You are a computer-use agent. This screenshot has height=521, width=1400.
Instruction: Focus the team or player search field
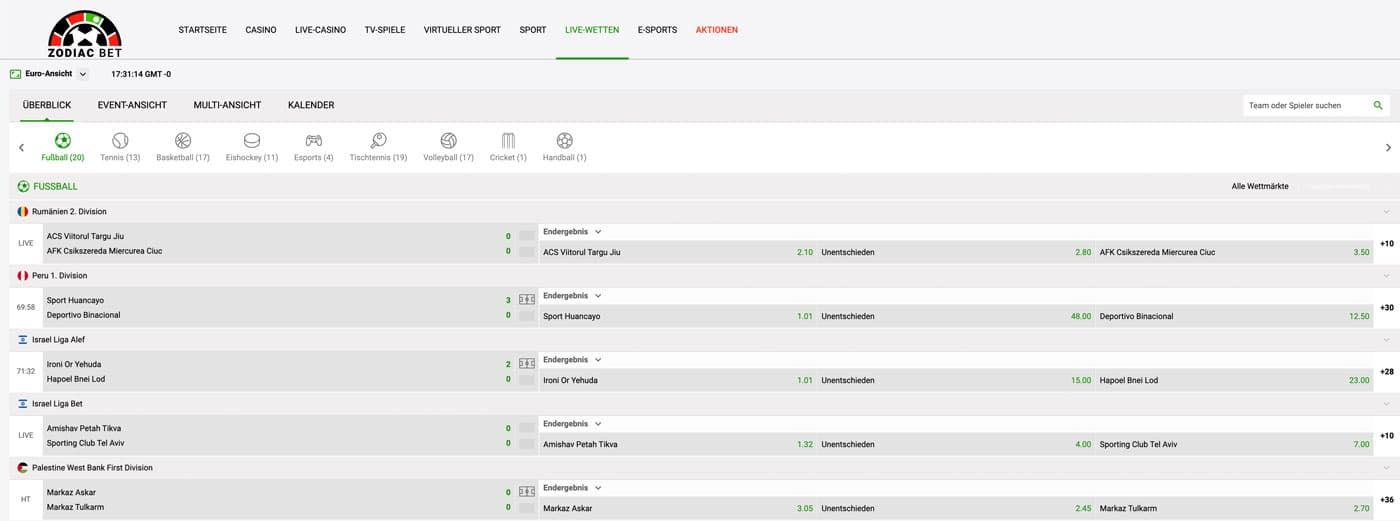tap(1305, 105)
